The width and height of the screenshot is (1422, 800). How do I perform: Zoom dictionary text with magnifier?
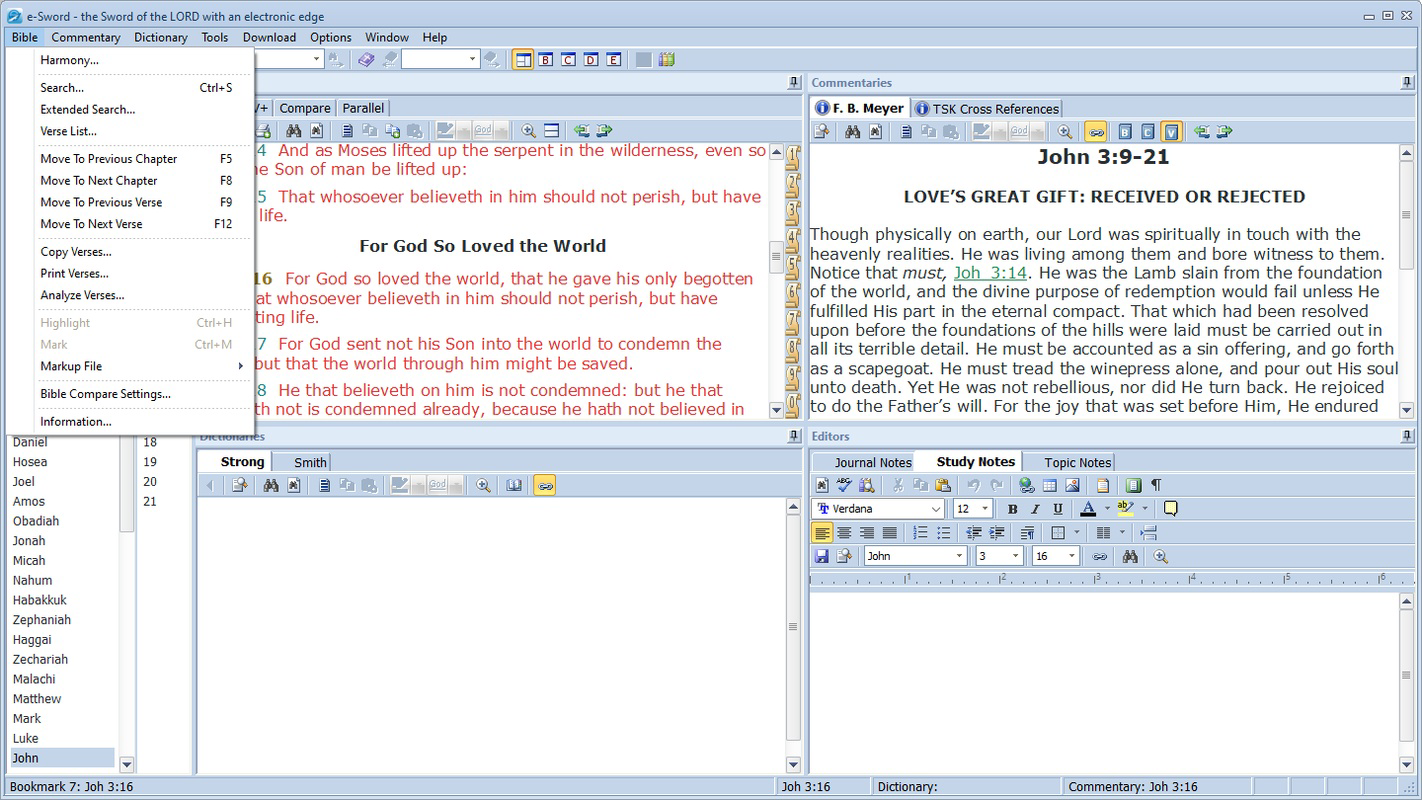click(483, 485)
